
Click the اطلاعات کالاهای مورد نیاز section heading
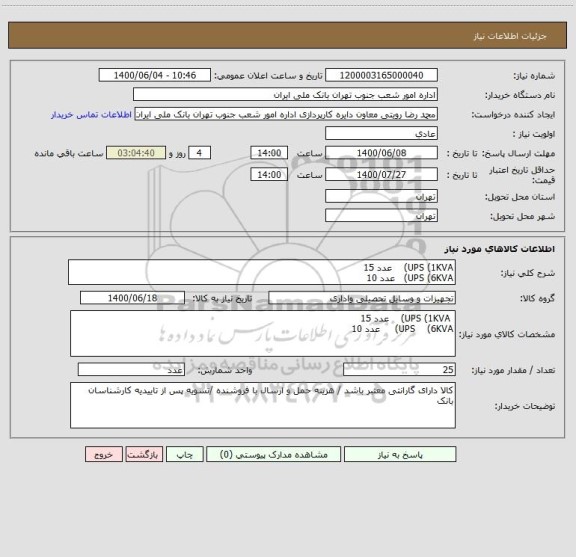pos(500,249)
